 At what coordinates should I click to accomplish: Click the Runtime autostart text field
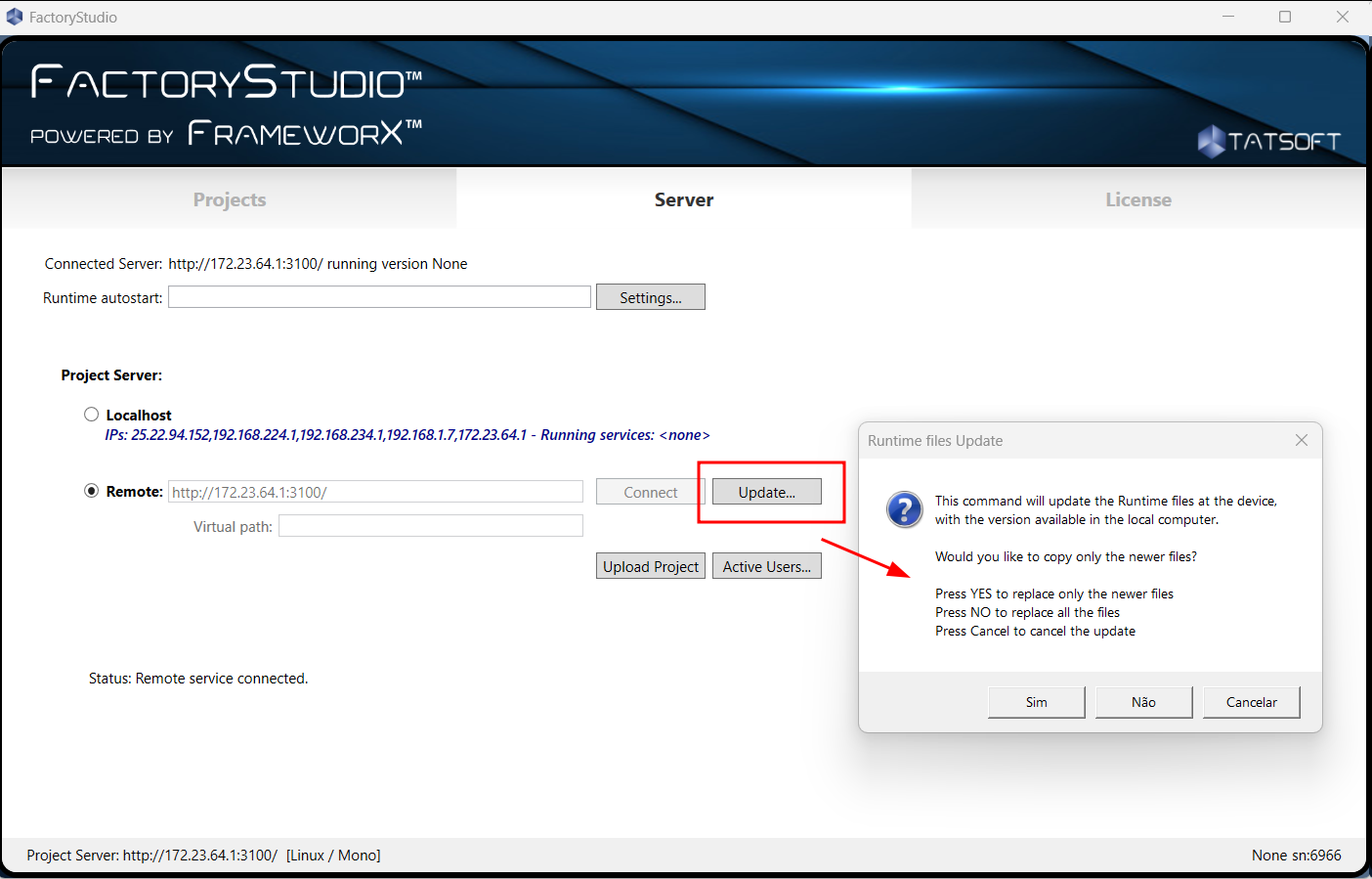[379, 297]
